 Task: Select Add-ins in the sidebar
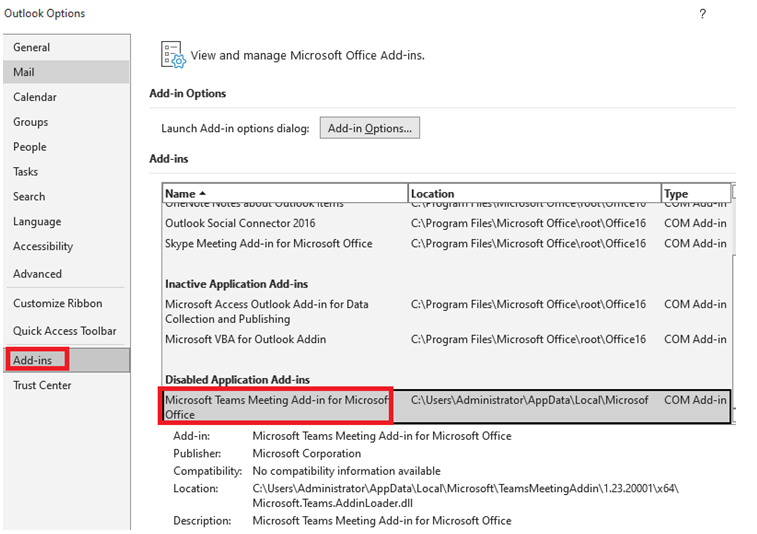[66, 360]
